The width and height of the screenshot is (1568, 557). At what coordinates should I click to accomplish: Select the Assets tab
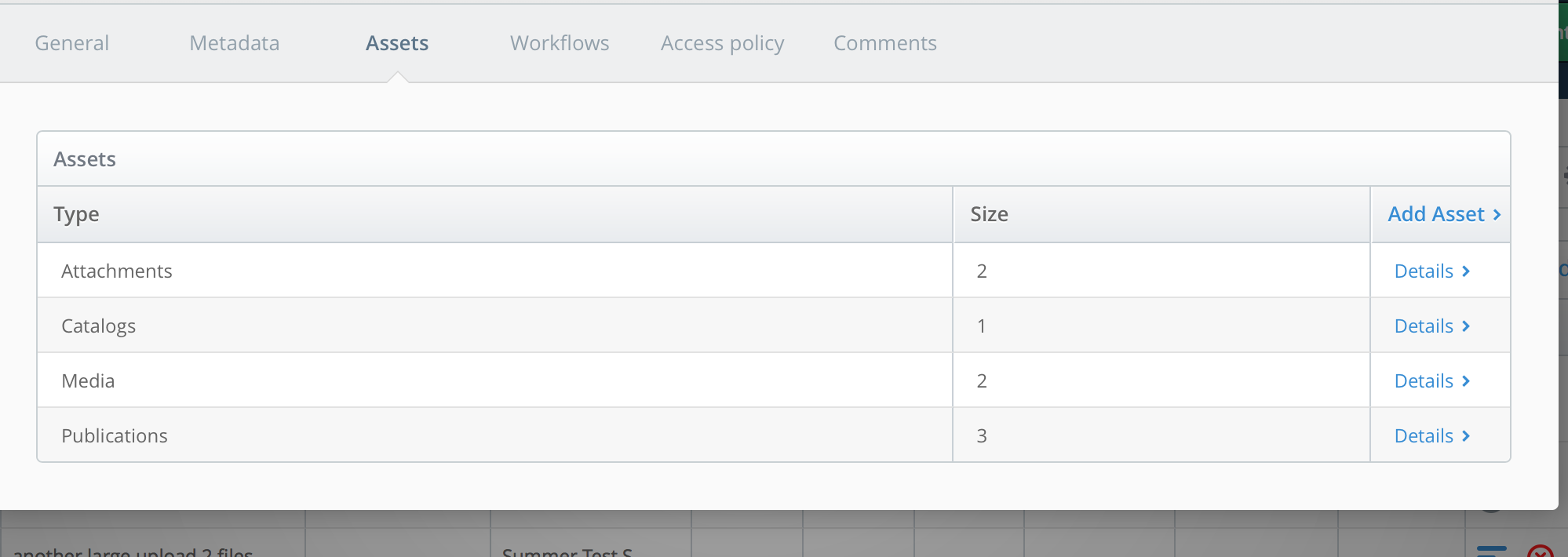click(397, 43)
